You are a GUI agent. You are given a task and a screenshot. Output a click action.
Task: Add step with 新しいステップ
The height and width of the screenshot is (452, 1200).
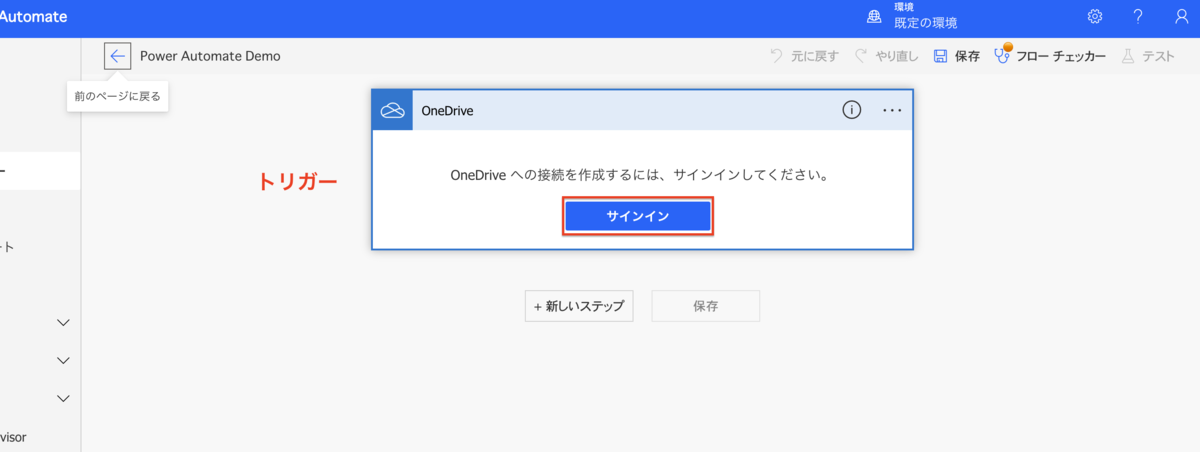(x=579, y=306)
